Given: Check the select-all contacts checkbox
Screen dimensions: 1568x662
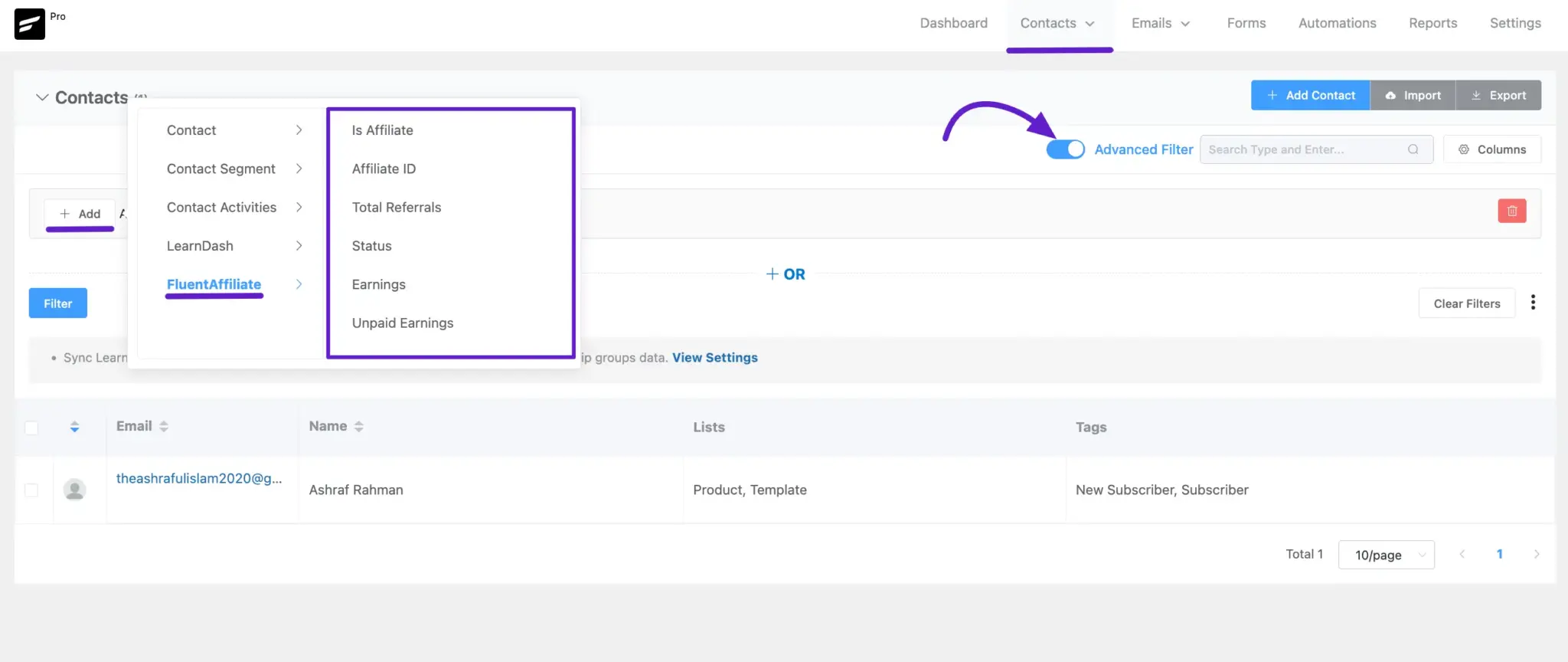Looking at the screenshot, I should (x=31, y=428).
